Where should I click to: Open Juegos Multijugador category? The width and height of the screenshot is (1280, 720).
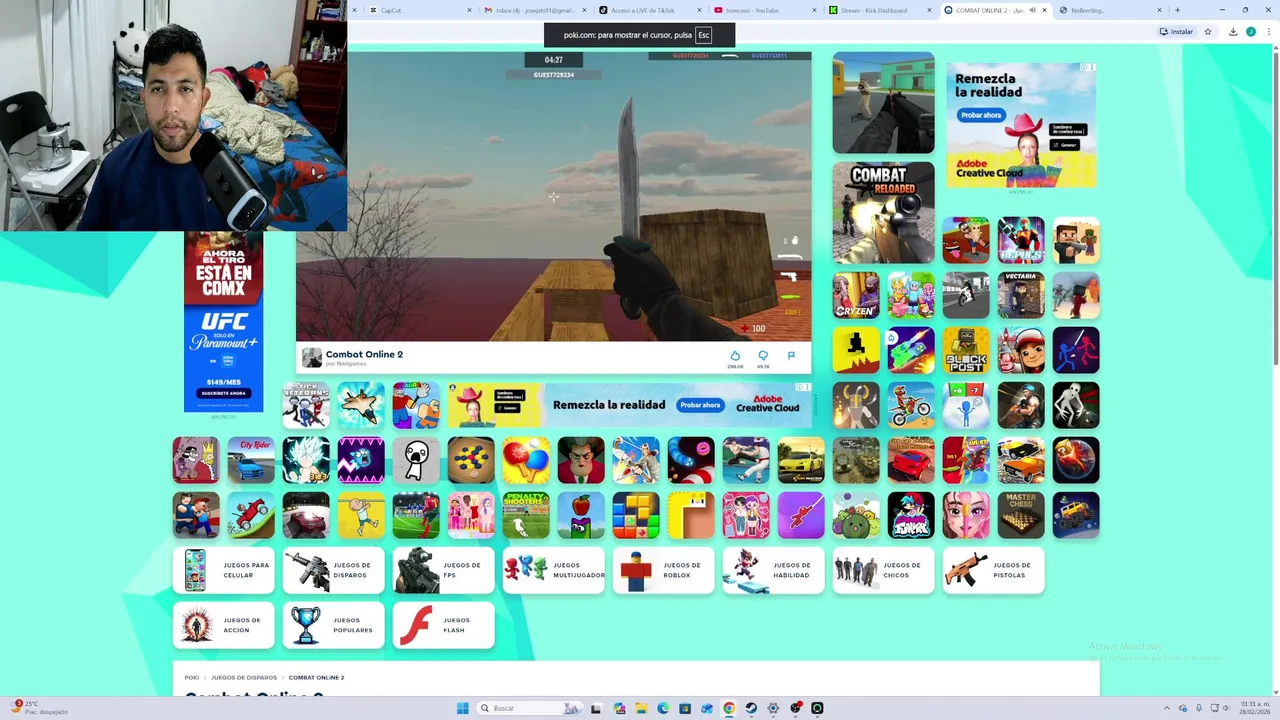554,570
